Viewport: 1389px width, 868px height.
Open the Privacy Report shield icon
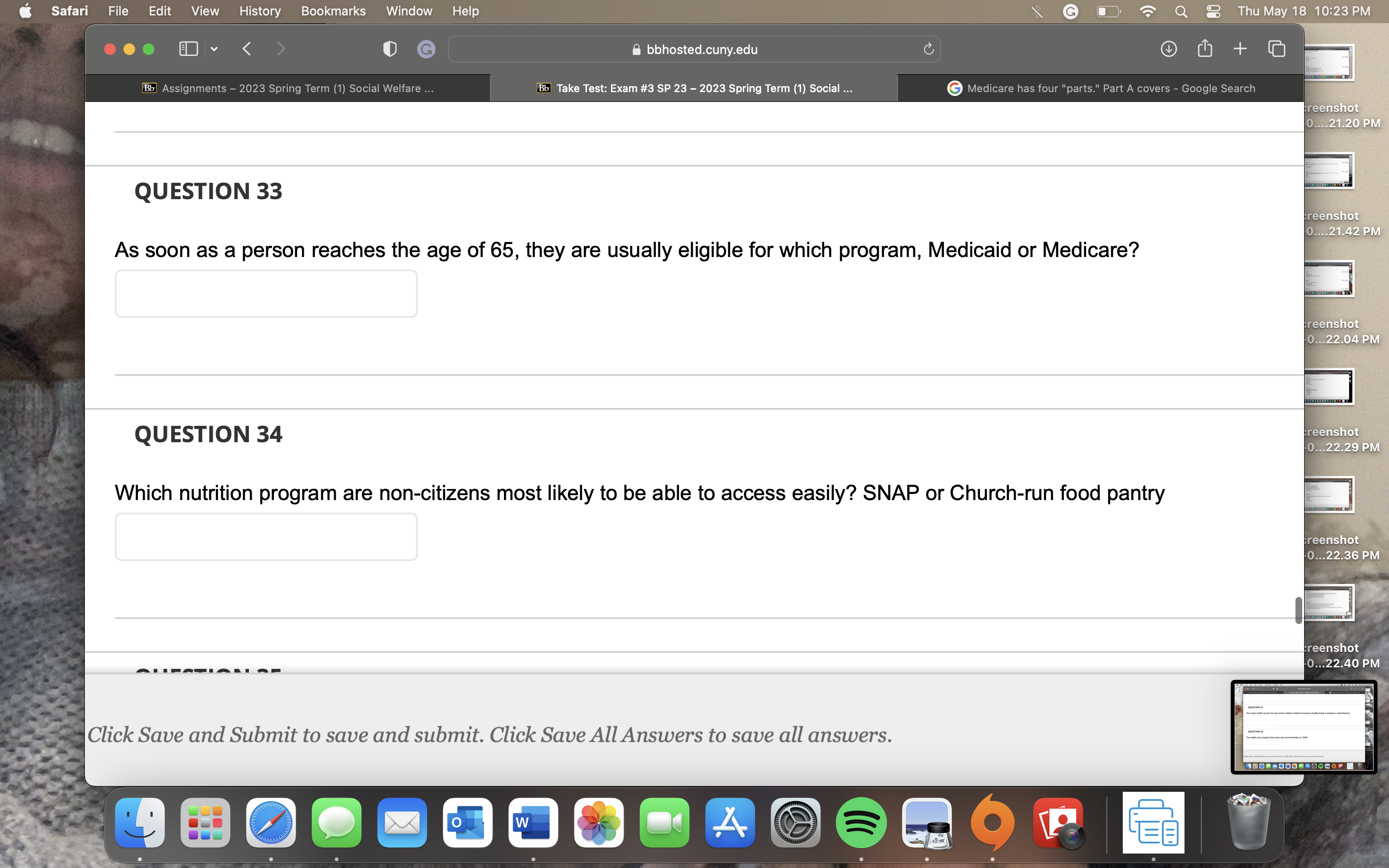coord(390,49)
